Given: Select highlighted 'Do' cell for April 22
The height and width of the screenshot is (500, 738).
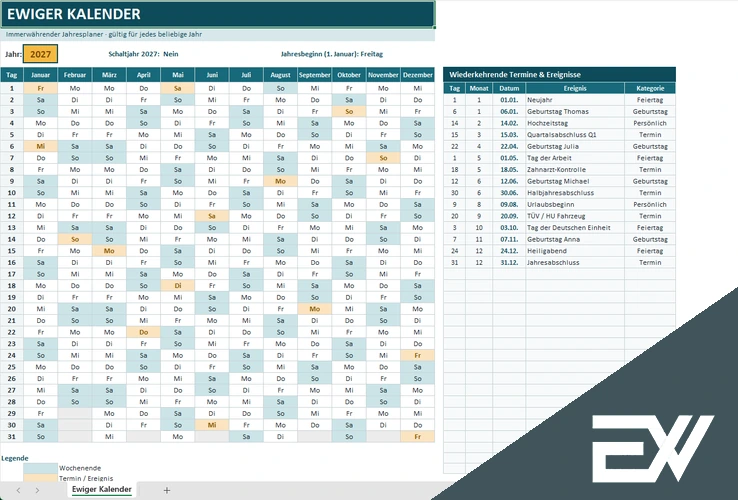Looking at the screenshot, I should coord(144,332).
